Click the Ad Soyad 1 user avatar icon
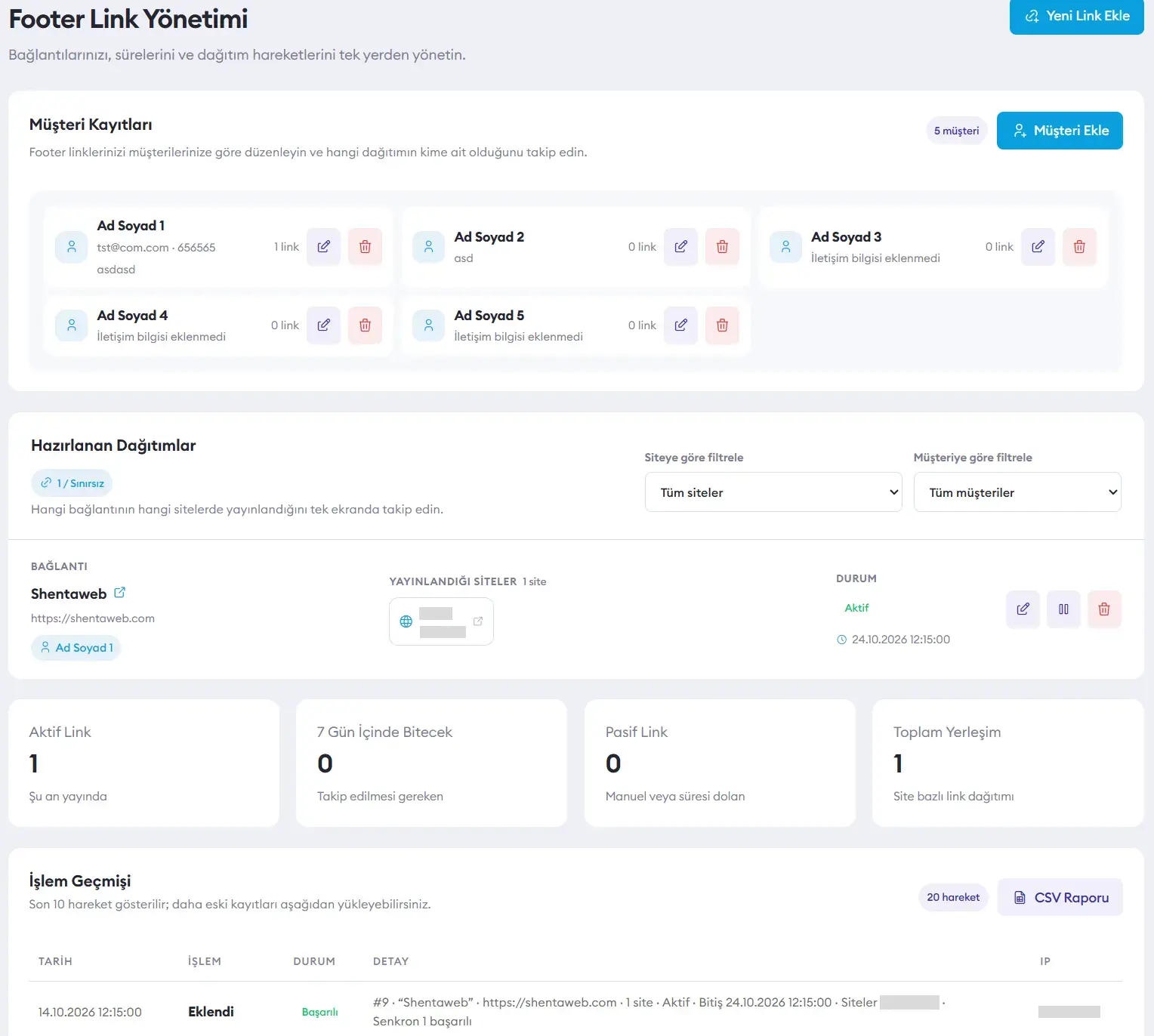This screenshot has width=1154, height=1036. tap(72, 247)
